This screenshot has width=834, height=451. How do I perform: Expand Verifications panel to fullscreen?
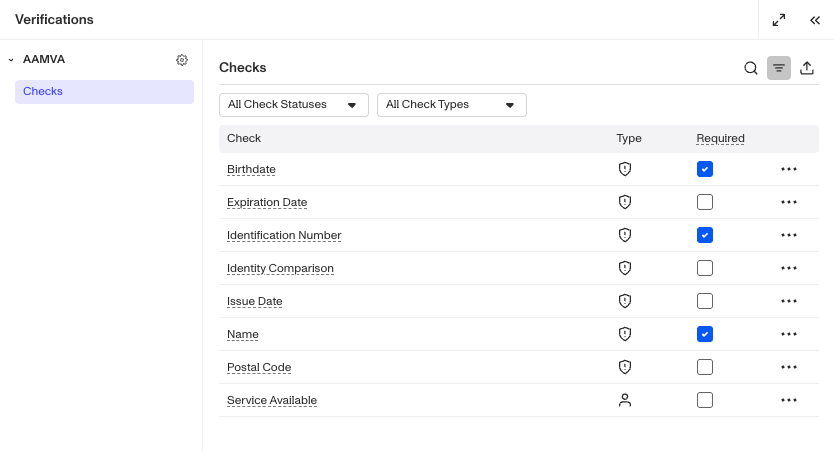pyautogui.click(x=779, y=20)
